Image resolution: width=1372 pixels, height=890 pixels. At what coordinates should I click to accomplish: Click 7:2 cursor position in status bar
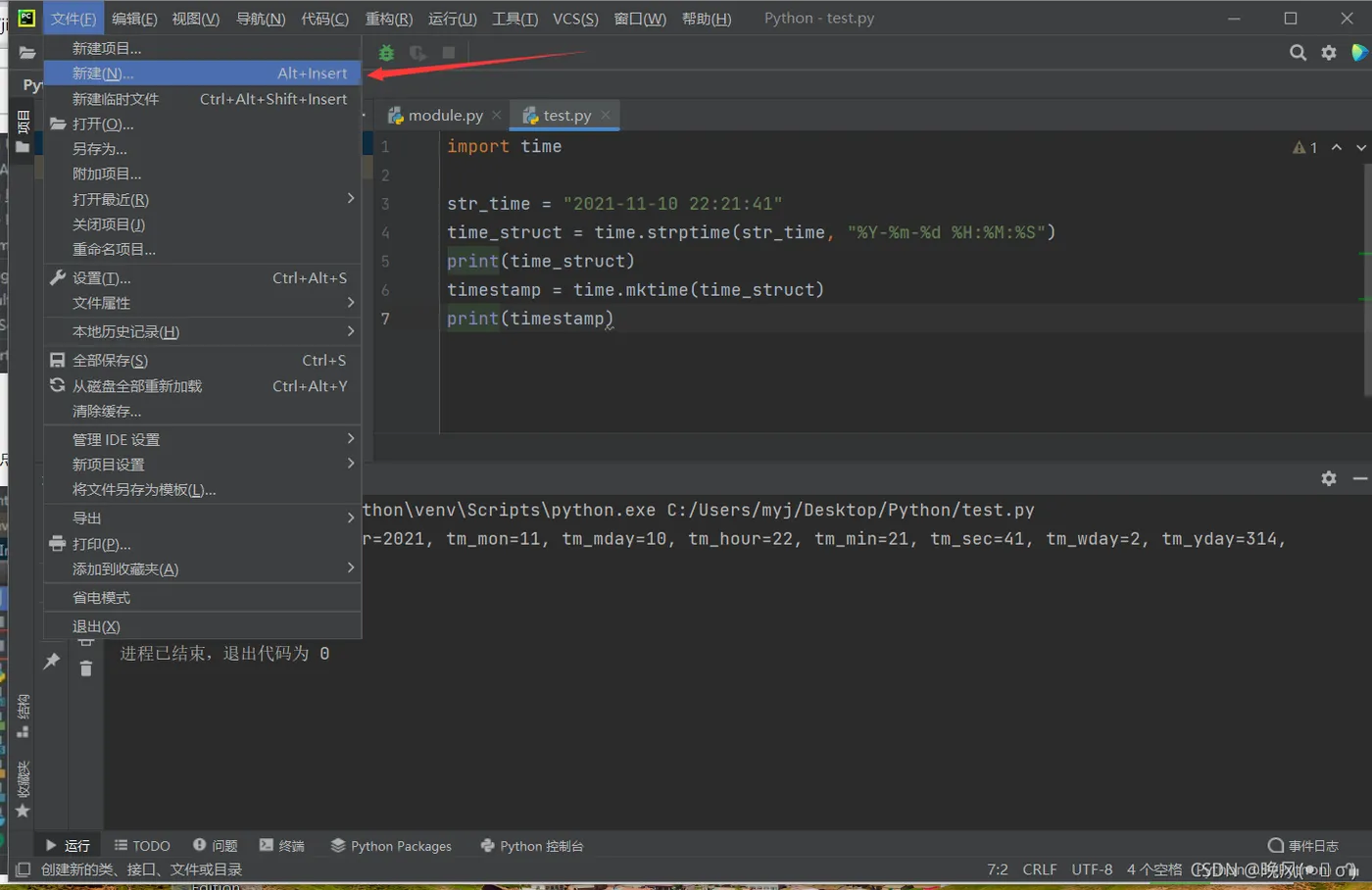pos(998,869)
